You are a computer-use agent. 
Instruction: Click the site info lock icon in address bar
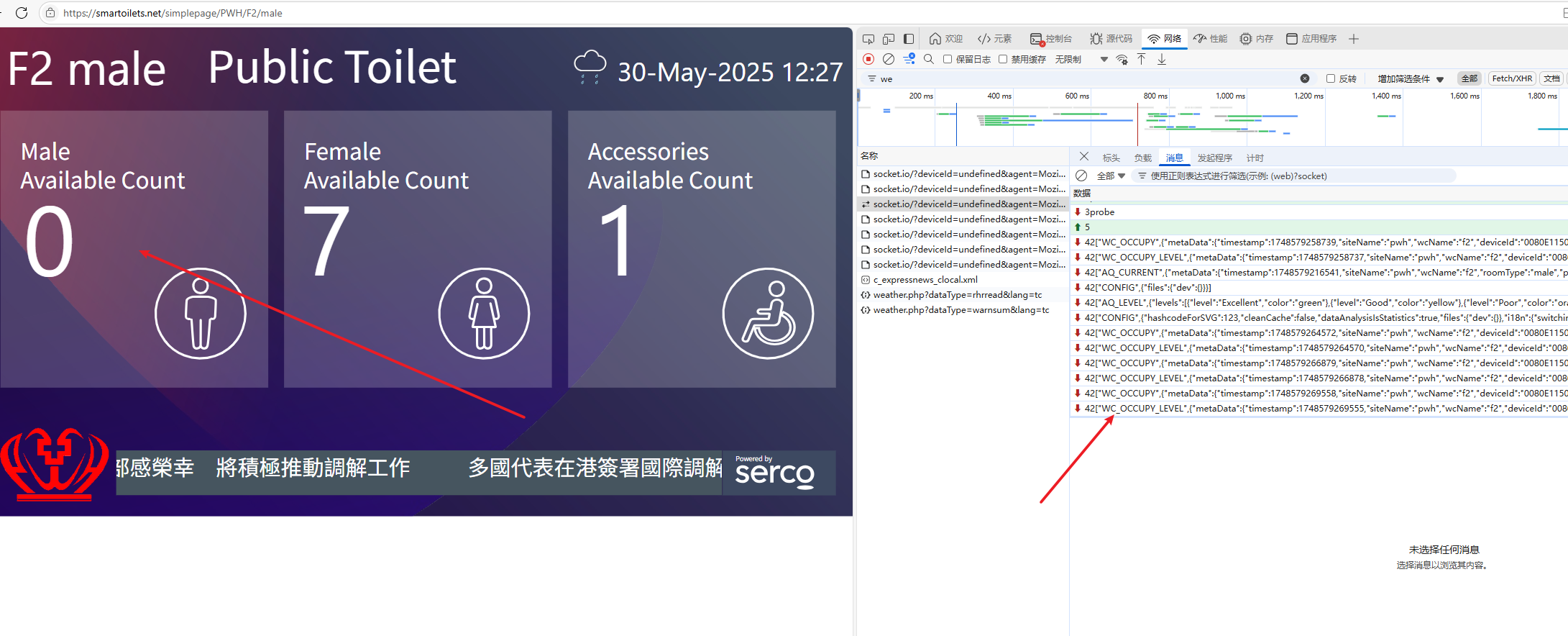coord(50,13)
